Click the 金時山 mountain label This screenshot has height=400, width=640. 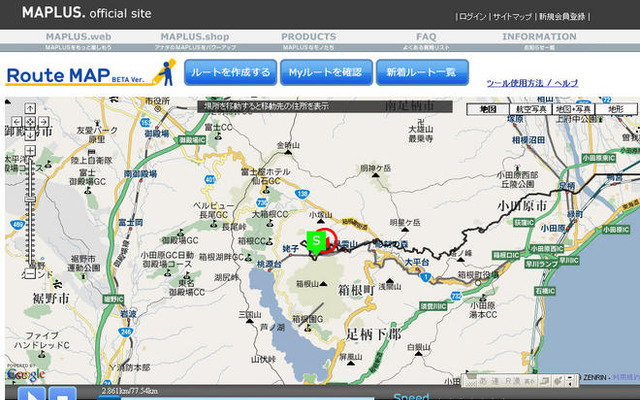pos(288,145)
